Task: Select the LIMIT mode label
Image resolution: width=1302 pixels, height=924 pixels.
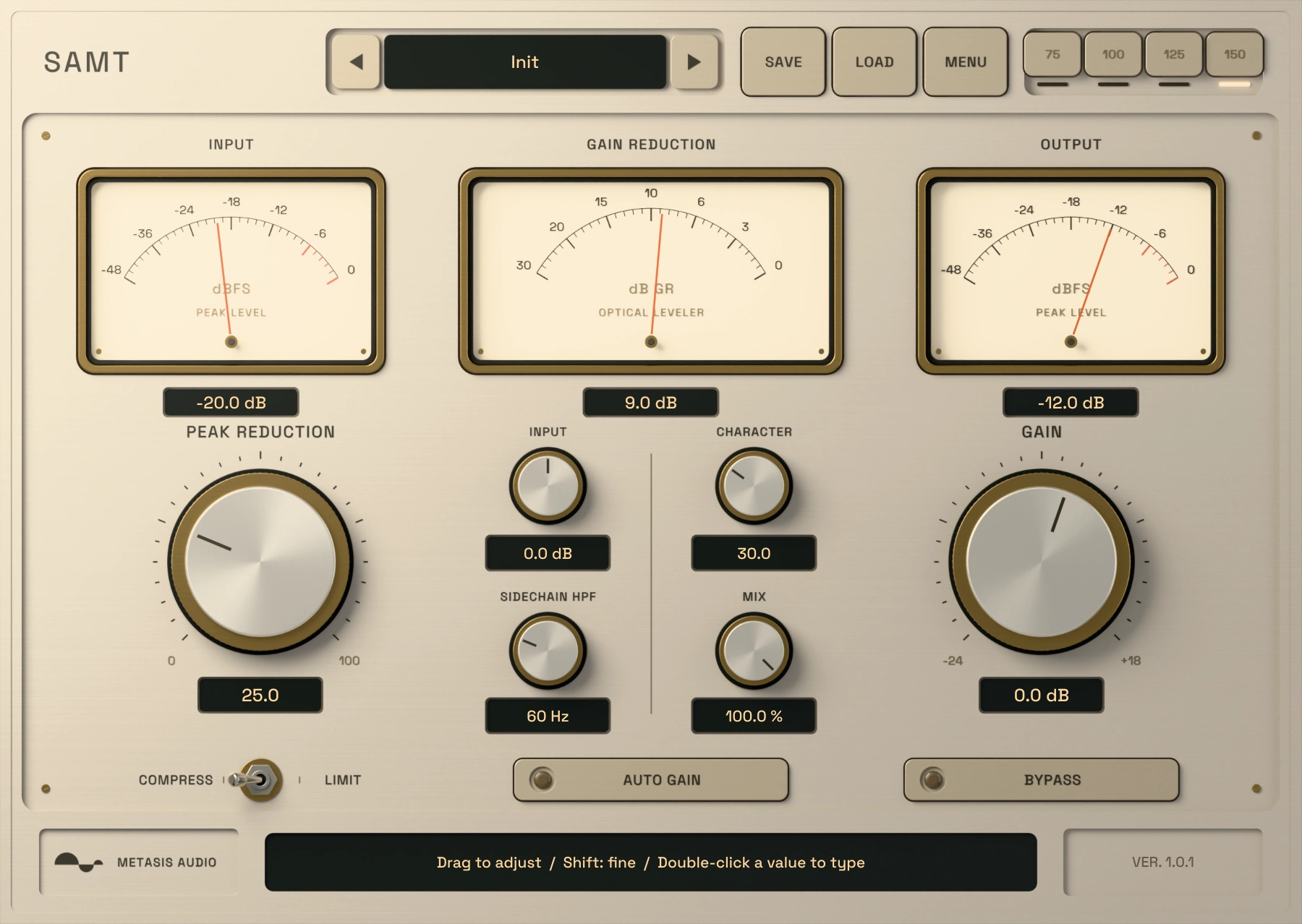Action: click(x=343, y=780)
